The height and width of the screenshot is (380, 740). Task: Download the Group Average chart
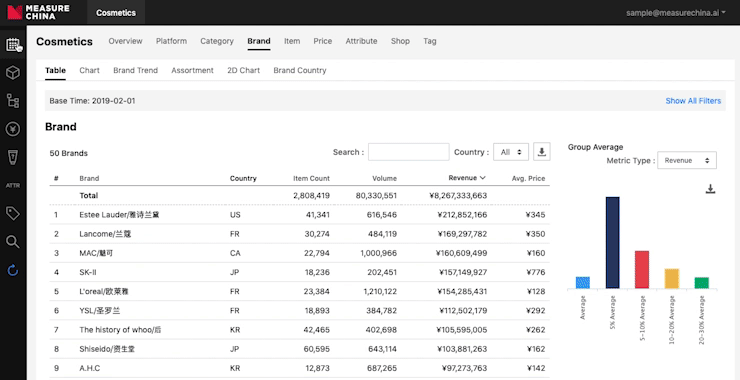(x=710, y=189)
